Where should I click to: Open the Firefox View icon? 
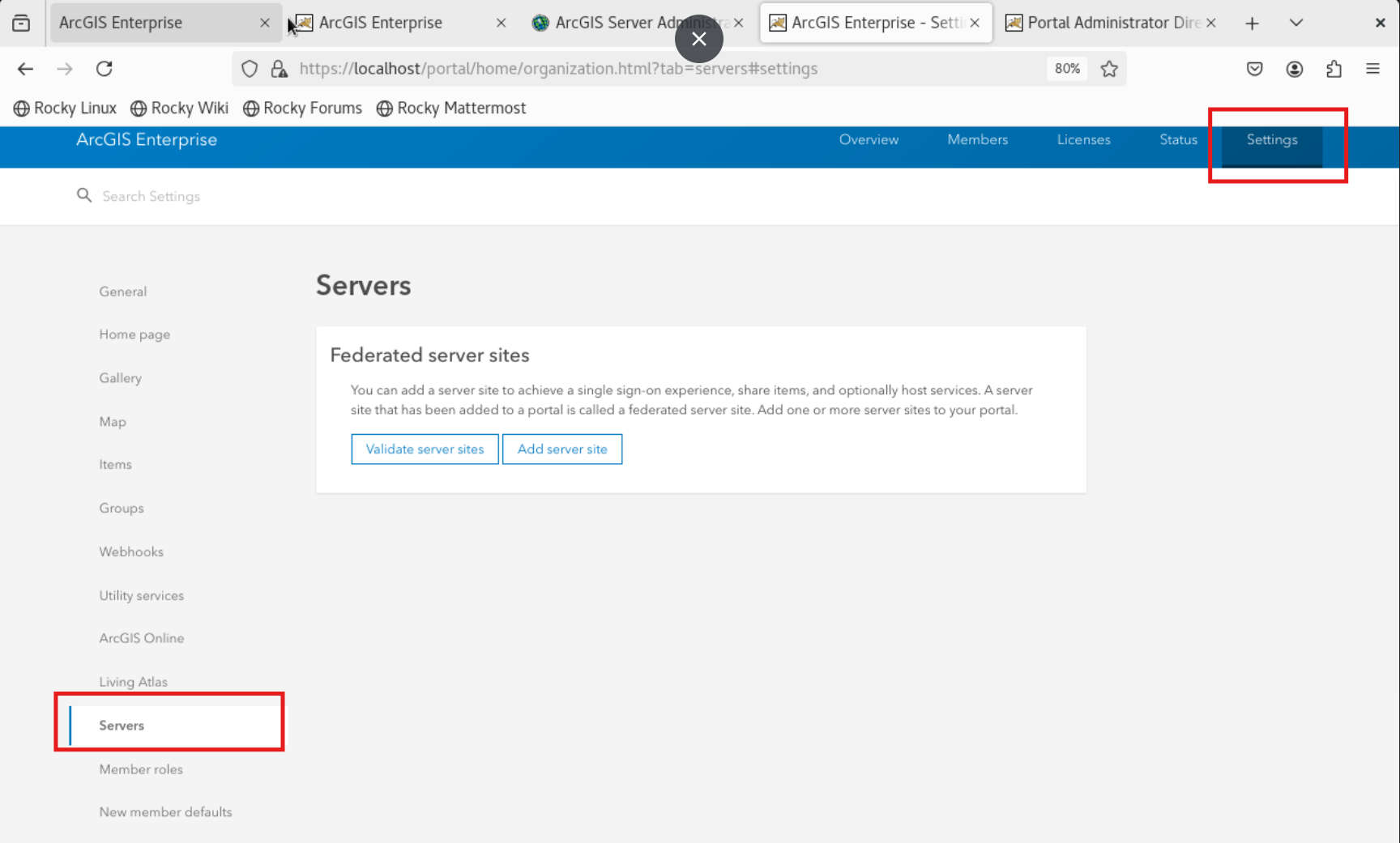click(x=21, y=23)
